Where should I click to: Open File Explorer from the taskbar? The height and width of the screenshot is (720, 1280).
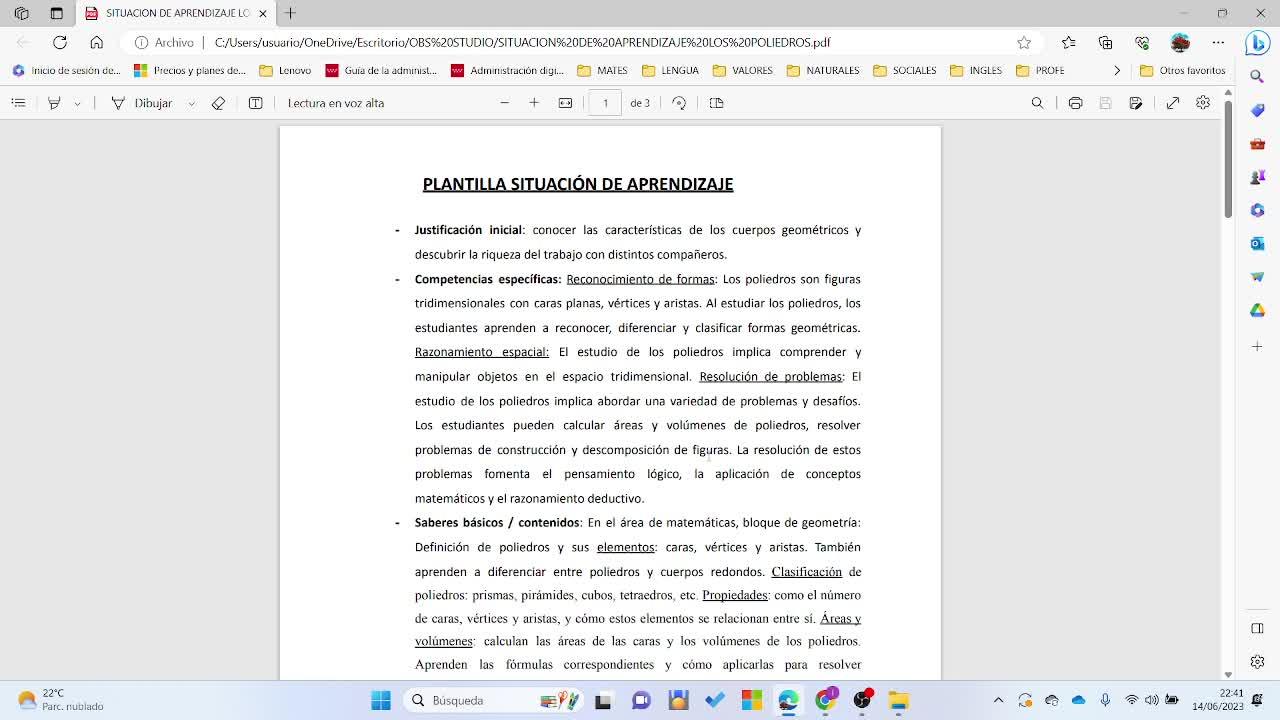tap(899, 700)
